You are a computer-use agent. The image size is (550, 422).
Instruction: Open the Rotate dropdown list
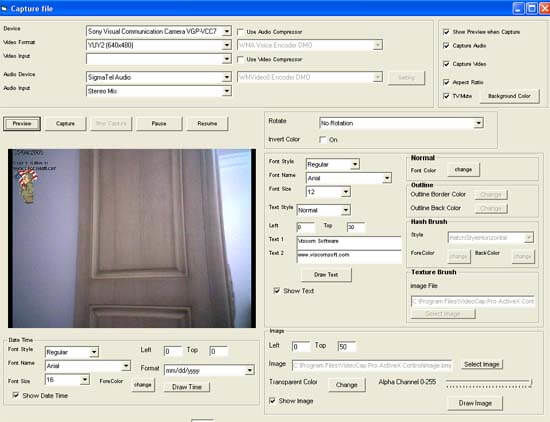click(x=401, y=123)
